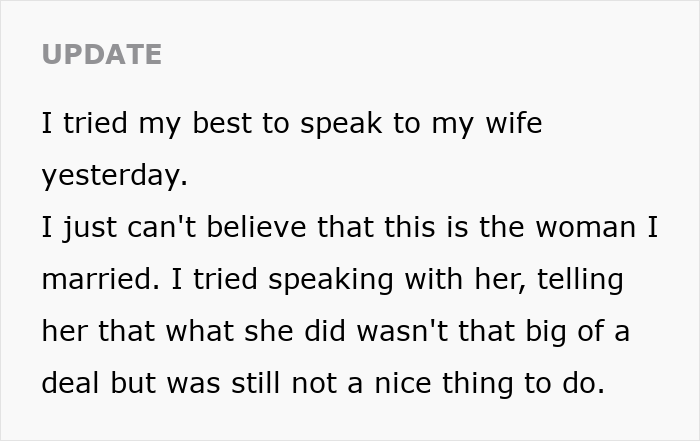Click the word "yesterday"
700x441 pixels.
pyautogui.click(x=112, y=176)
